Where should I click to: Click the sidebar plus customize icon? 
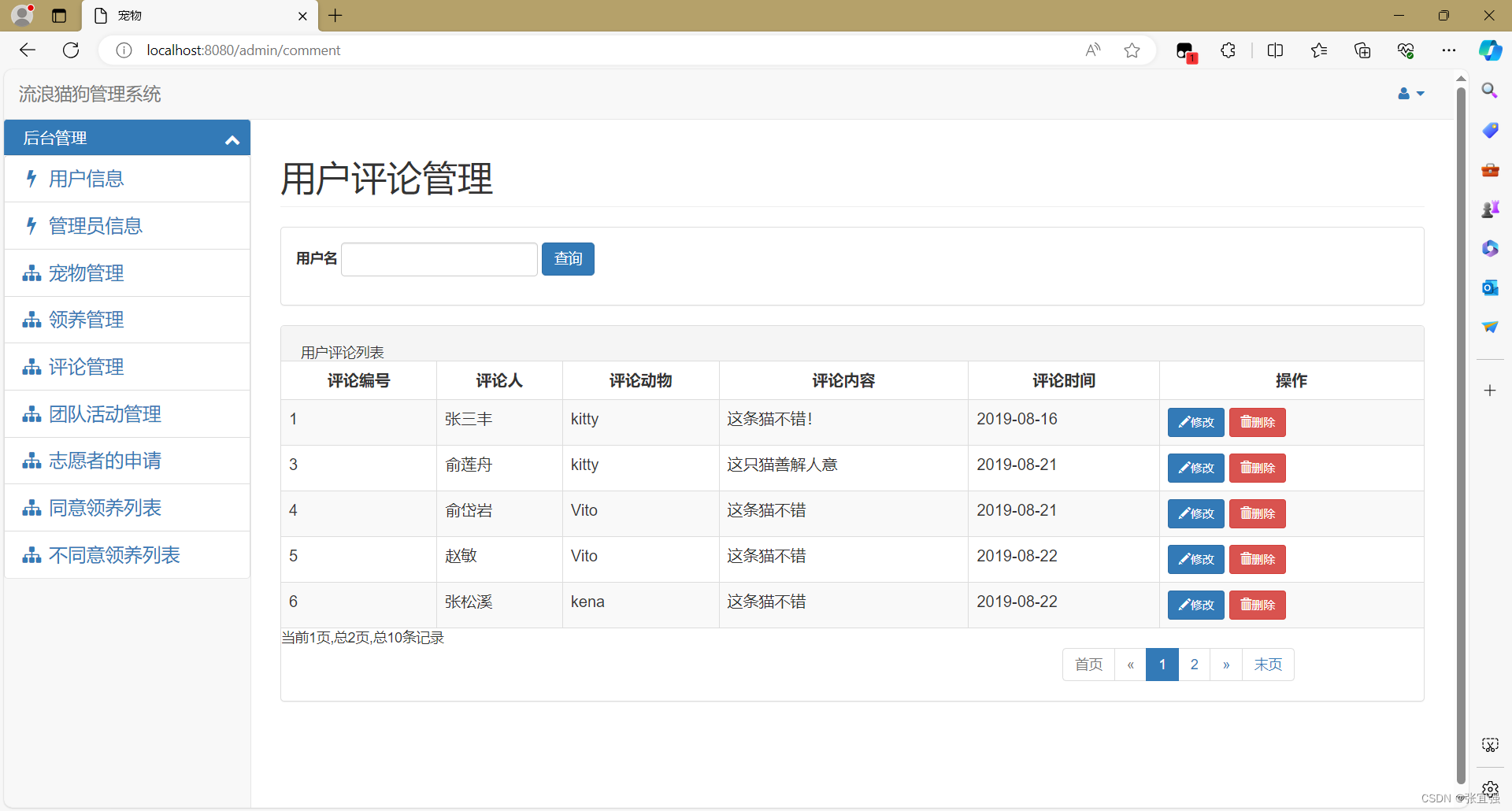pyautogui.click(x=1490, y=391)
